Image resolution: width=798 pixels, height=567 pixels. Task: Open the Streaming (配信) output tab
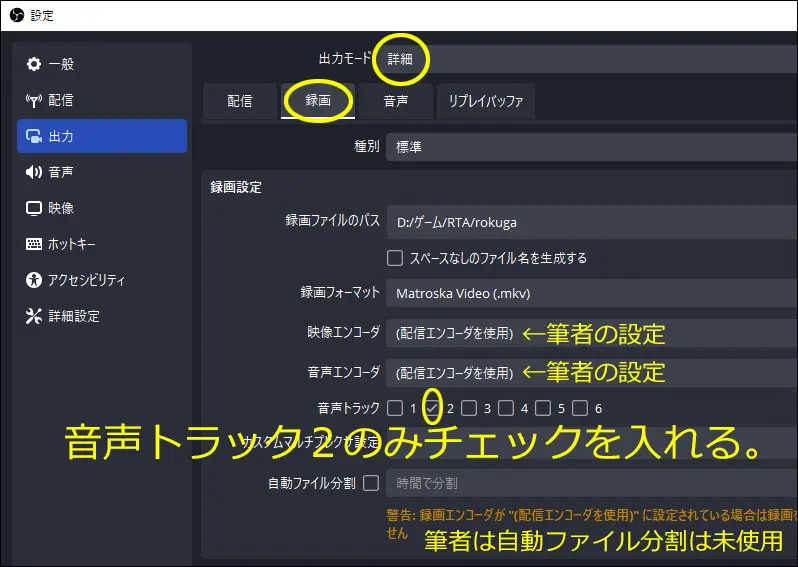239,101
